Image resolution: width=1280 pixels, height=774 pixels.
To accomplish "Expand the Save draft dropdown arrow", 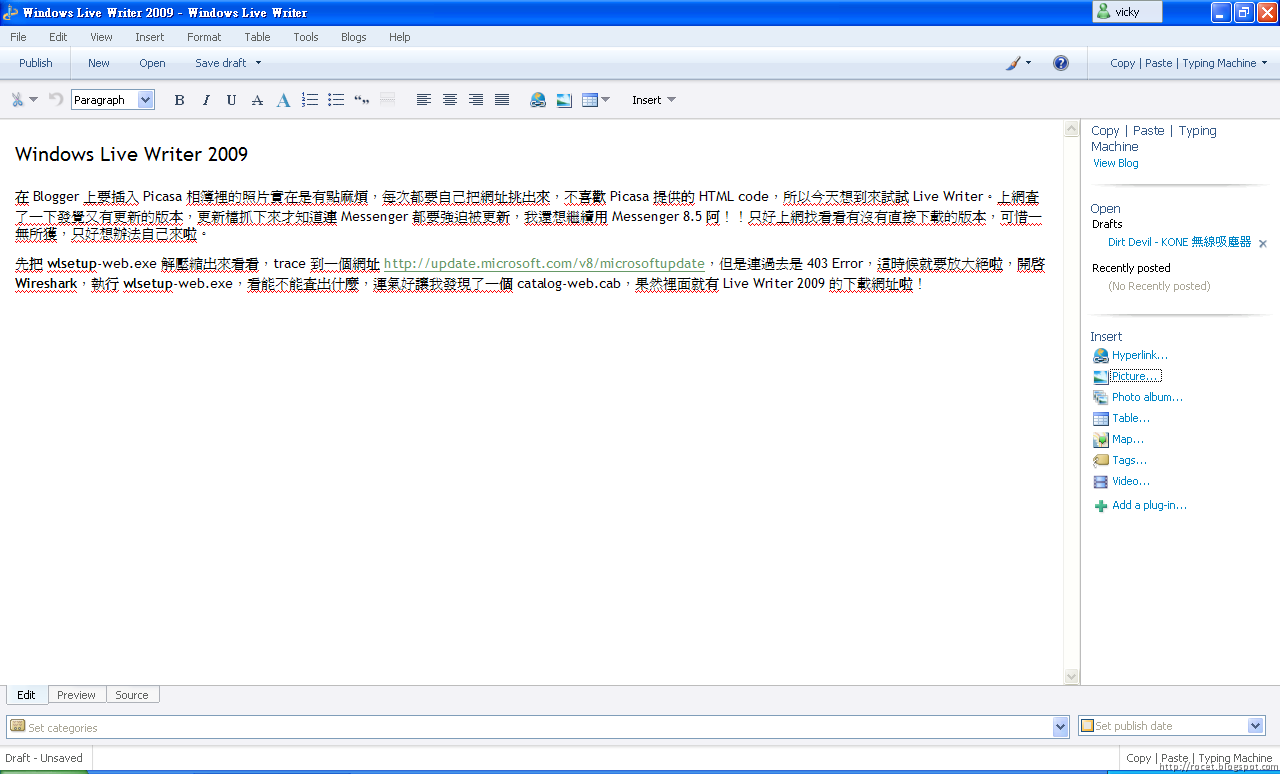I will tap(258, 63).
